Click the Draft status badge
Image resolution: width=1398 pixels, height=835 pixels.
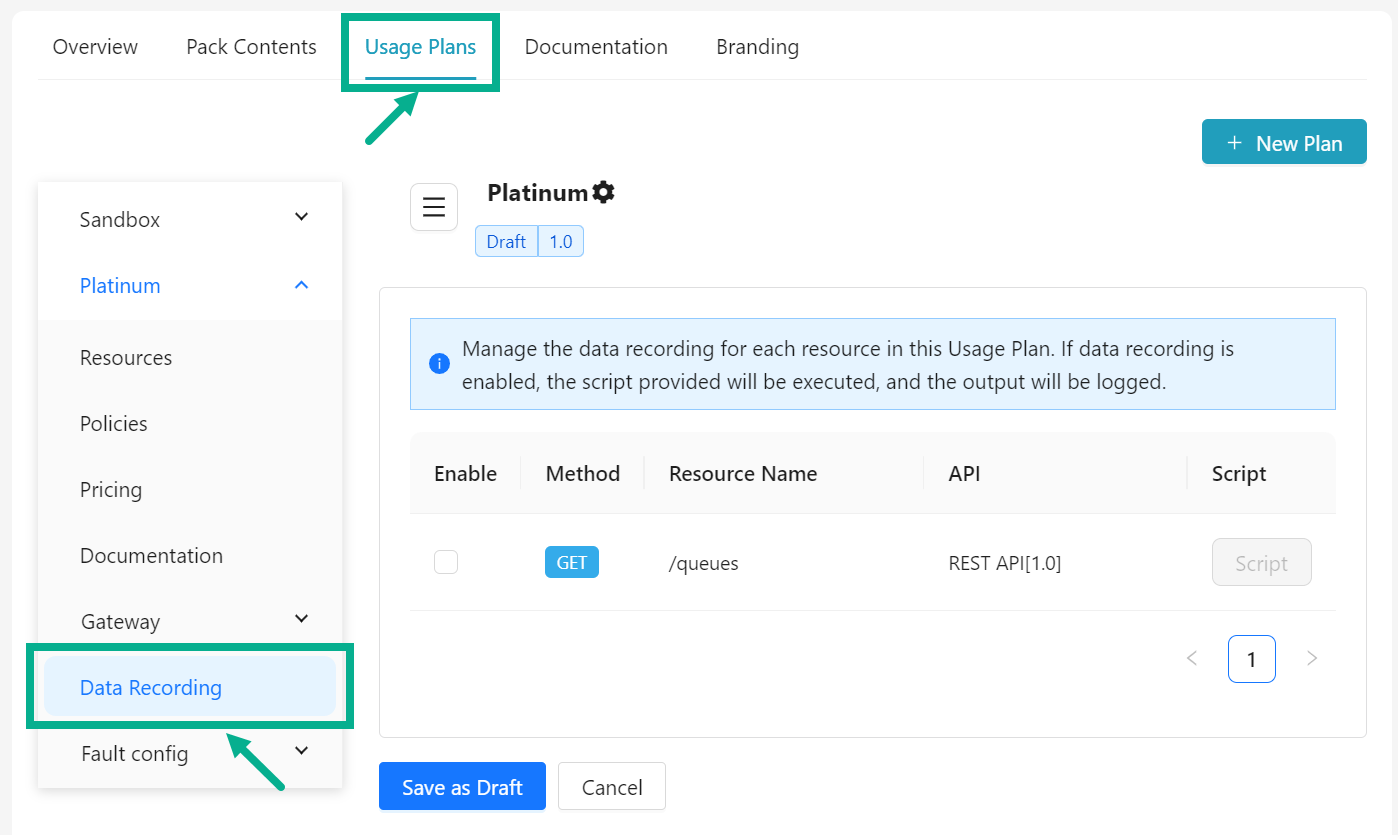point(506,241)
